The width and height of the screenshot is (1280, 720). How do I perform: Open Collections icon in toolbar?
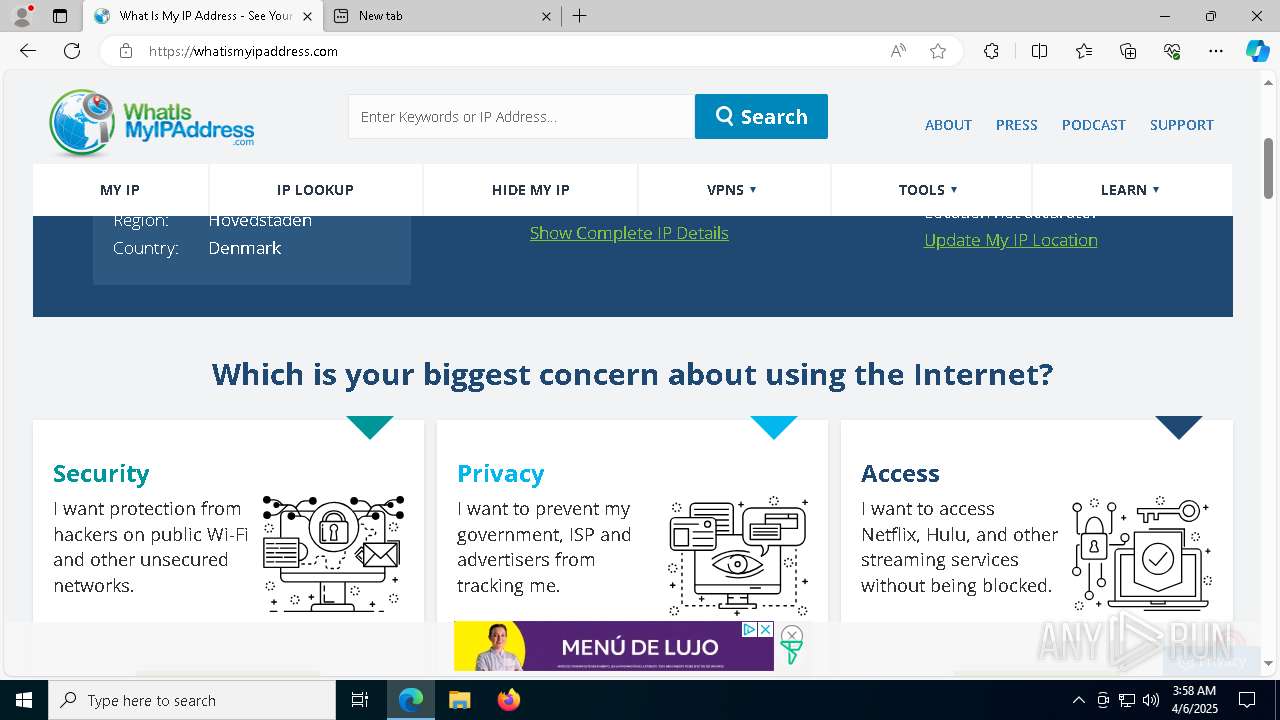click(x=1128, y=51)
